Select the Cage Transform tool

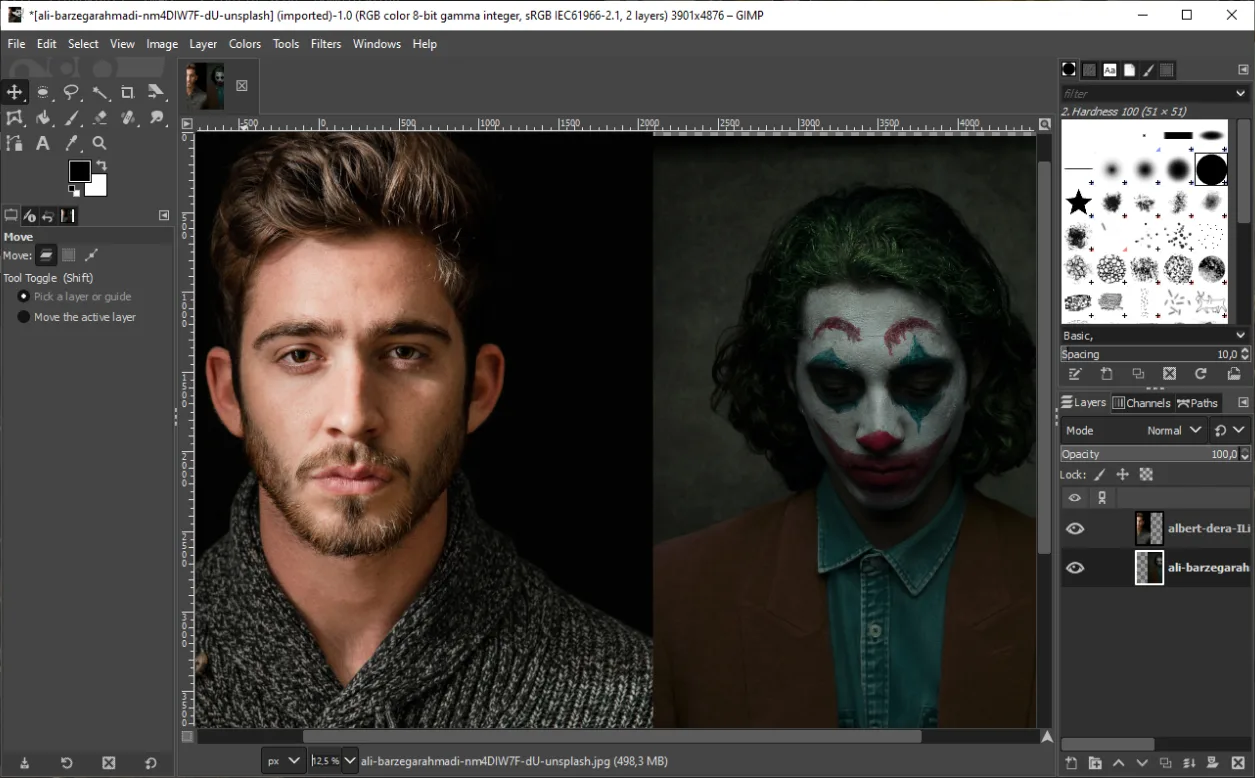click(14, 118)
